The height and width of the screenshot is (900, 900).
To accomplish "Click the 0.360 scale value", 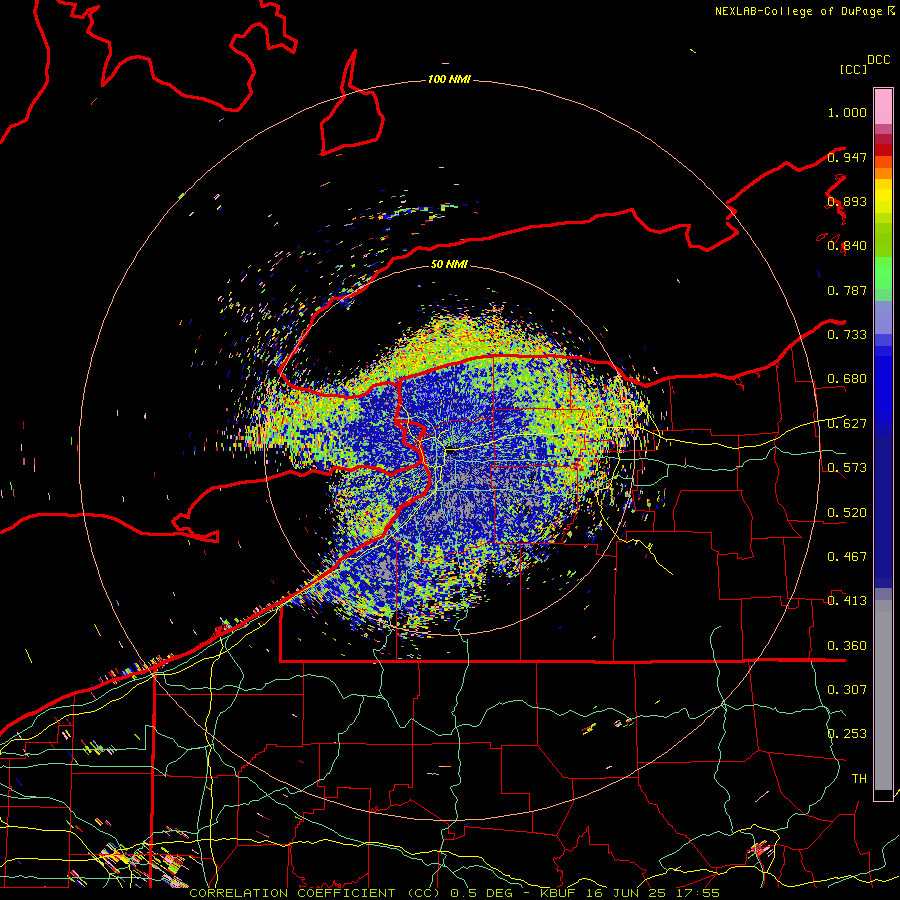I will pyautogui.click(x=847, y=646).
